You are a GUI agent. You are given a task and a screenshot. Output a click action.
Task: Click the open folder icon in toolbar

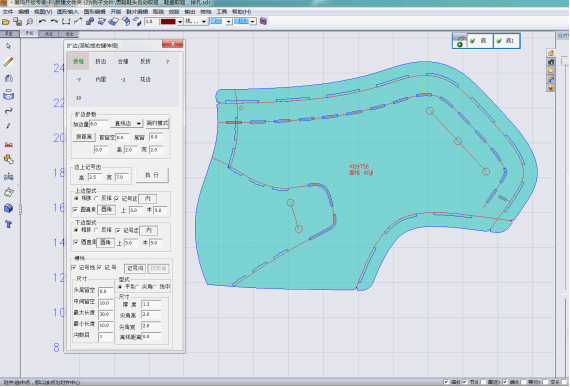(6, 22)
